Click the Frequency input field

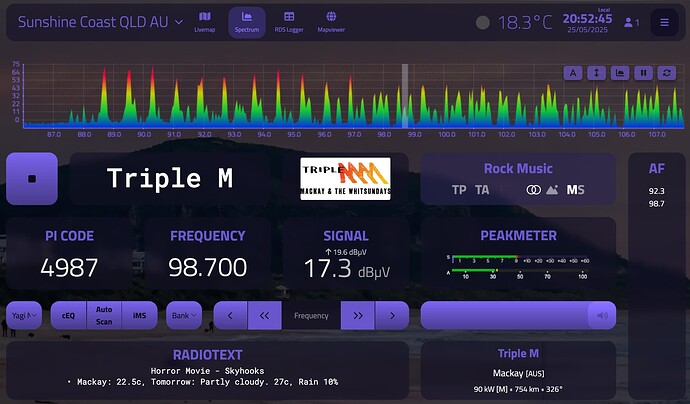tap(311, 316)
